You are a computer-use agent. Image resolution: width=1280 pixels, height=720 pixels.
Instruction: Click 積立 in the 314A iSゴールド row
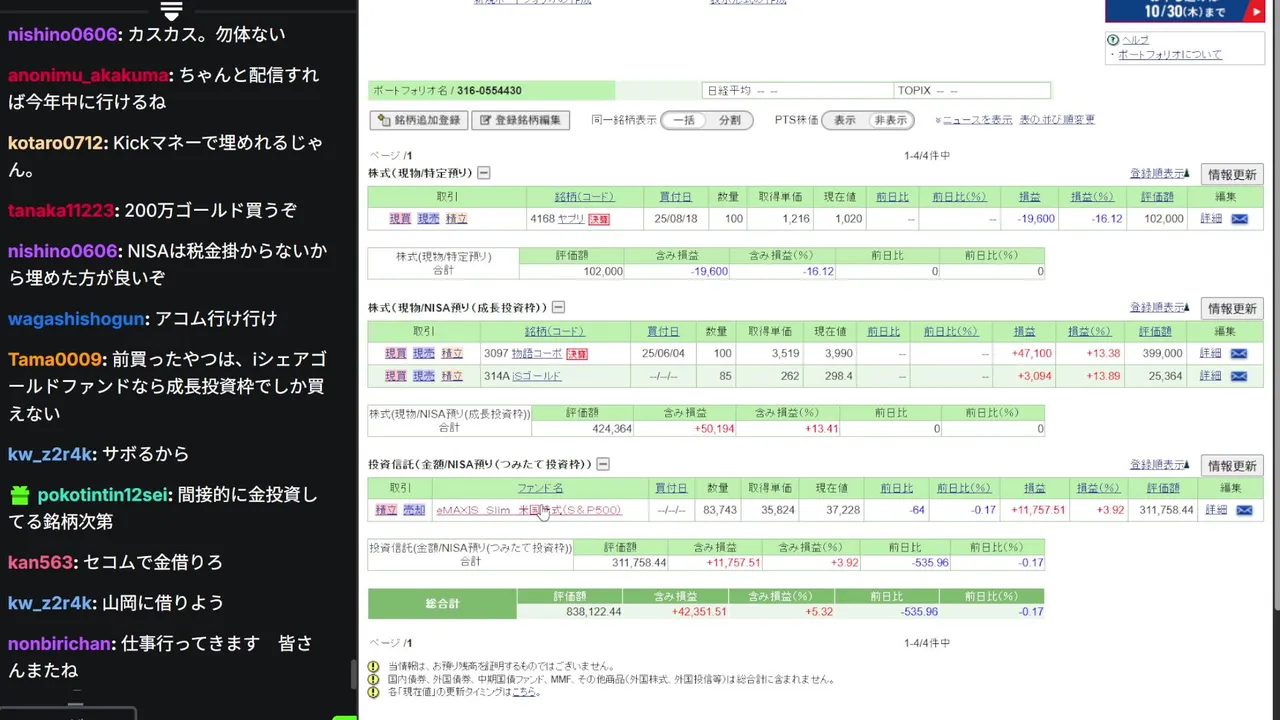click(452, 376)
